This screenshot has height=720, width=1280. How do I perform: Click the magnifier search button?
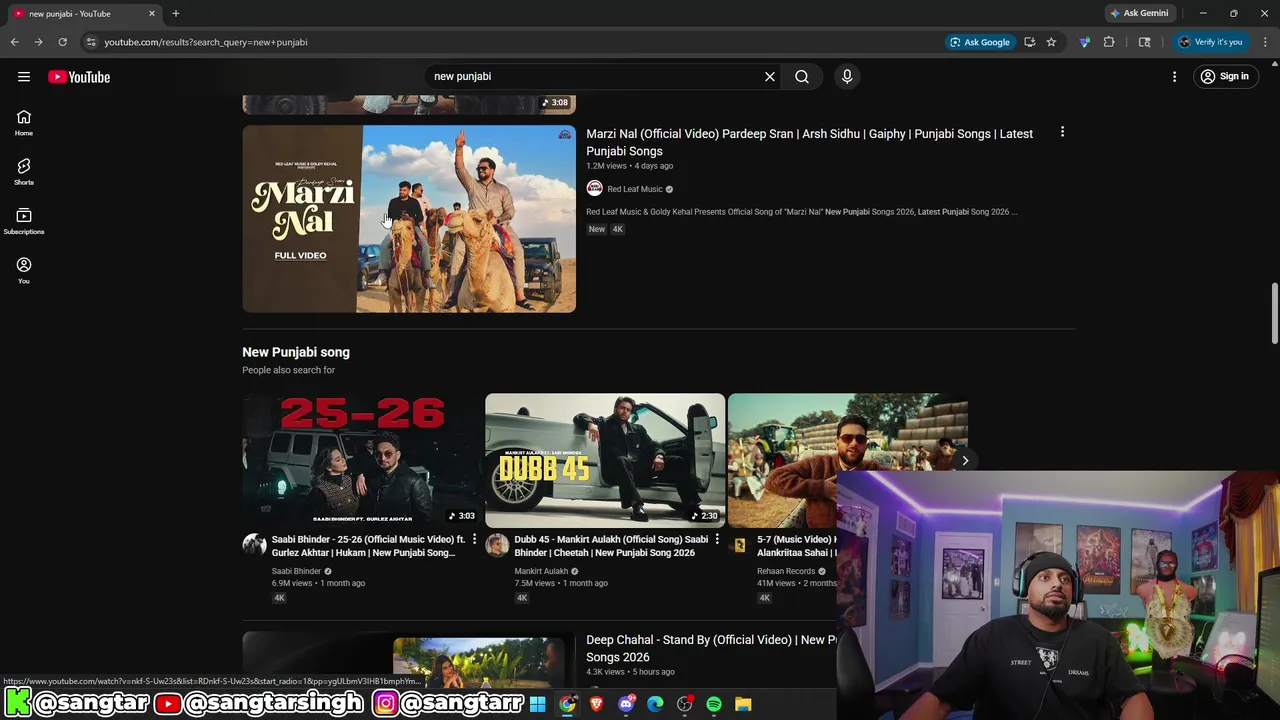(802, 76)
